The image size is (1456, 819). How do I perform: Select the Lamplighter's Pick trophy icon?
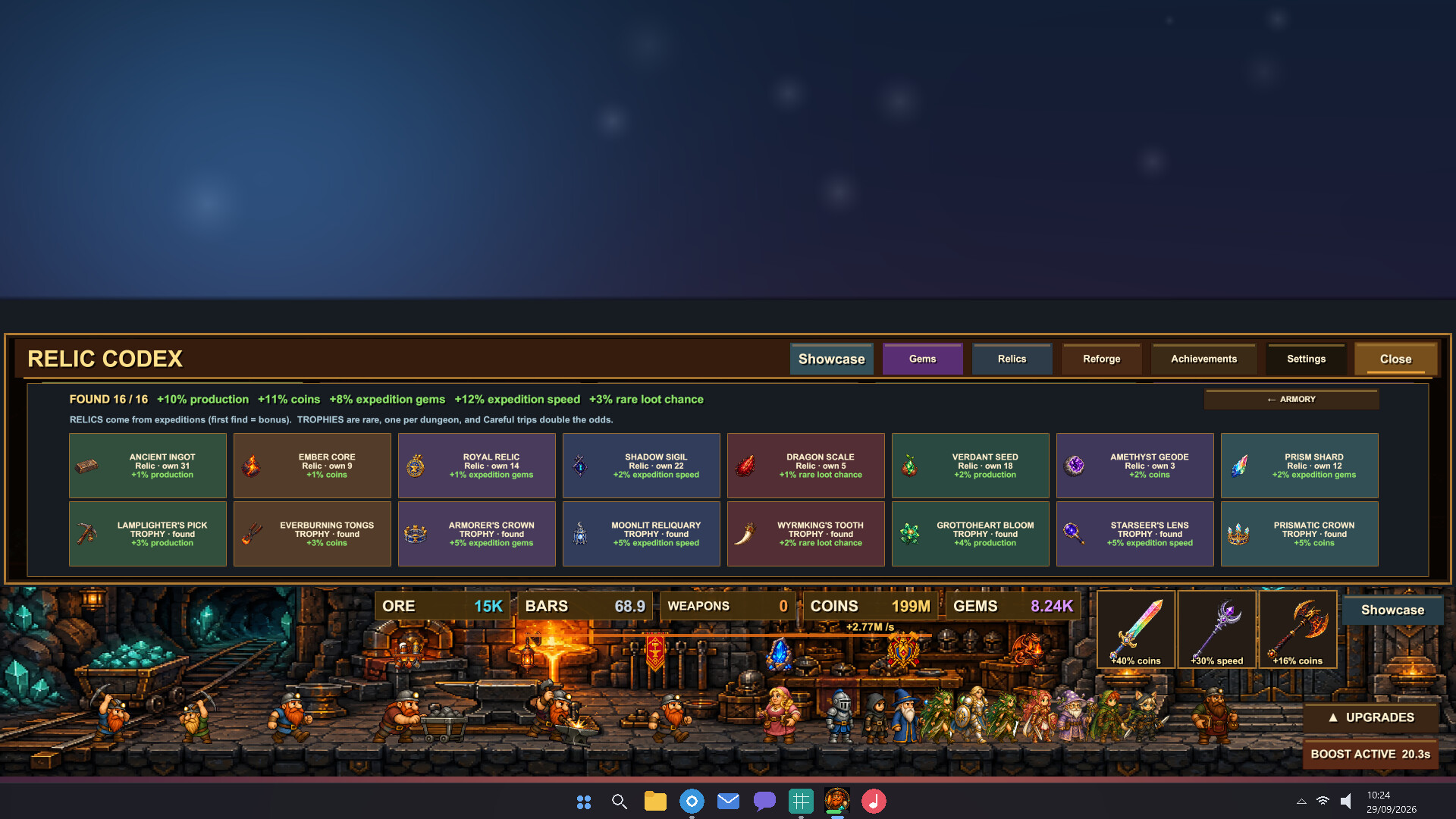[87, 534]
